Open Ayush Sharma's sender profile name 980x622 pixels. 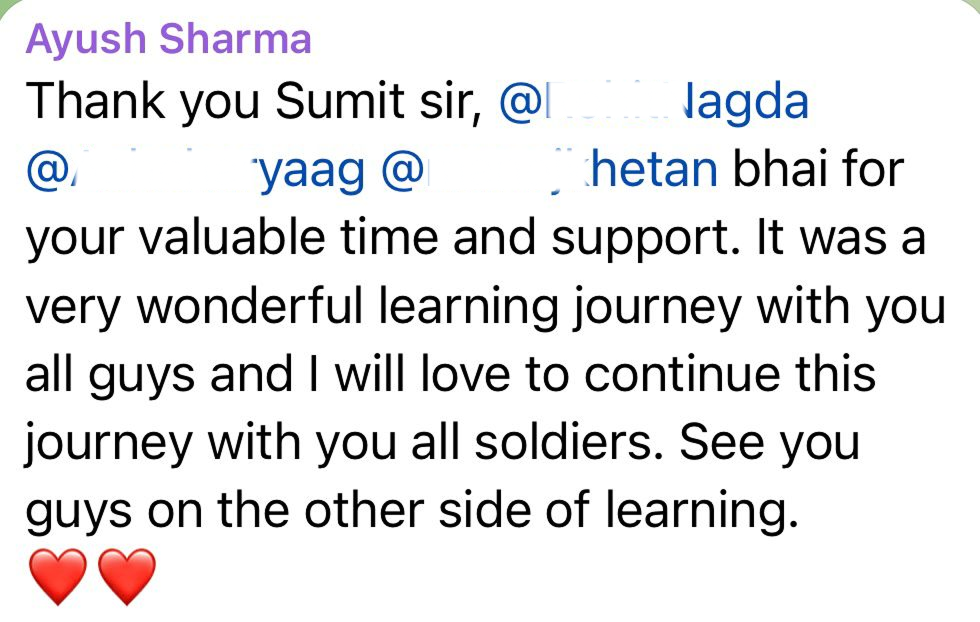point(168,39)
